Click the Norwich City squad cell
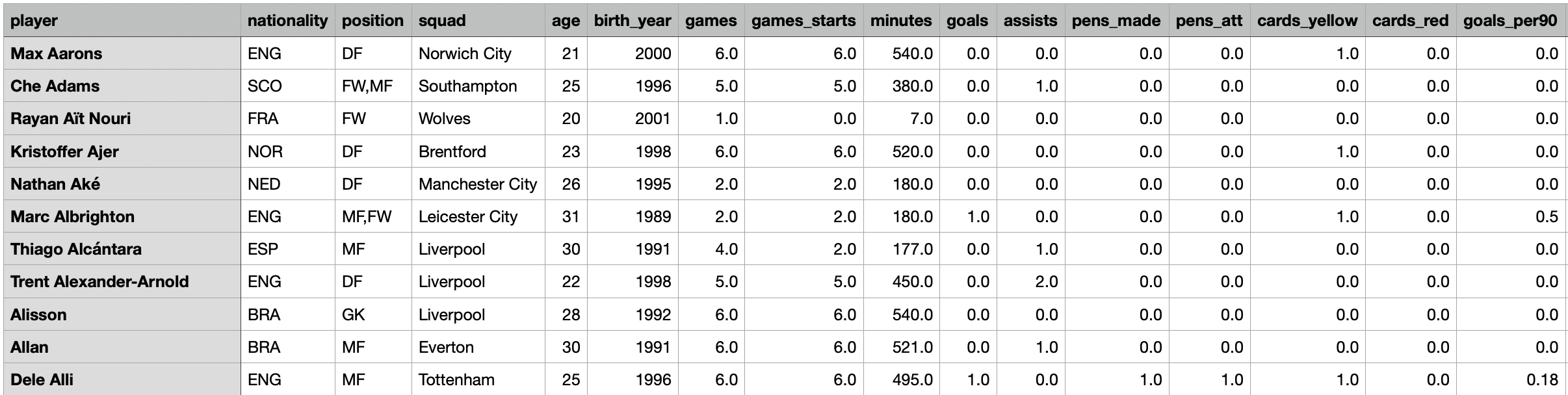The height and width of the screenshot is (395, 1568). click(x=478, y=53)
